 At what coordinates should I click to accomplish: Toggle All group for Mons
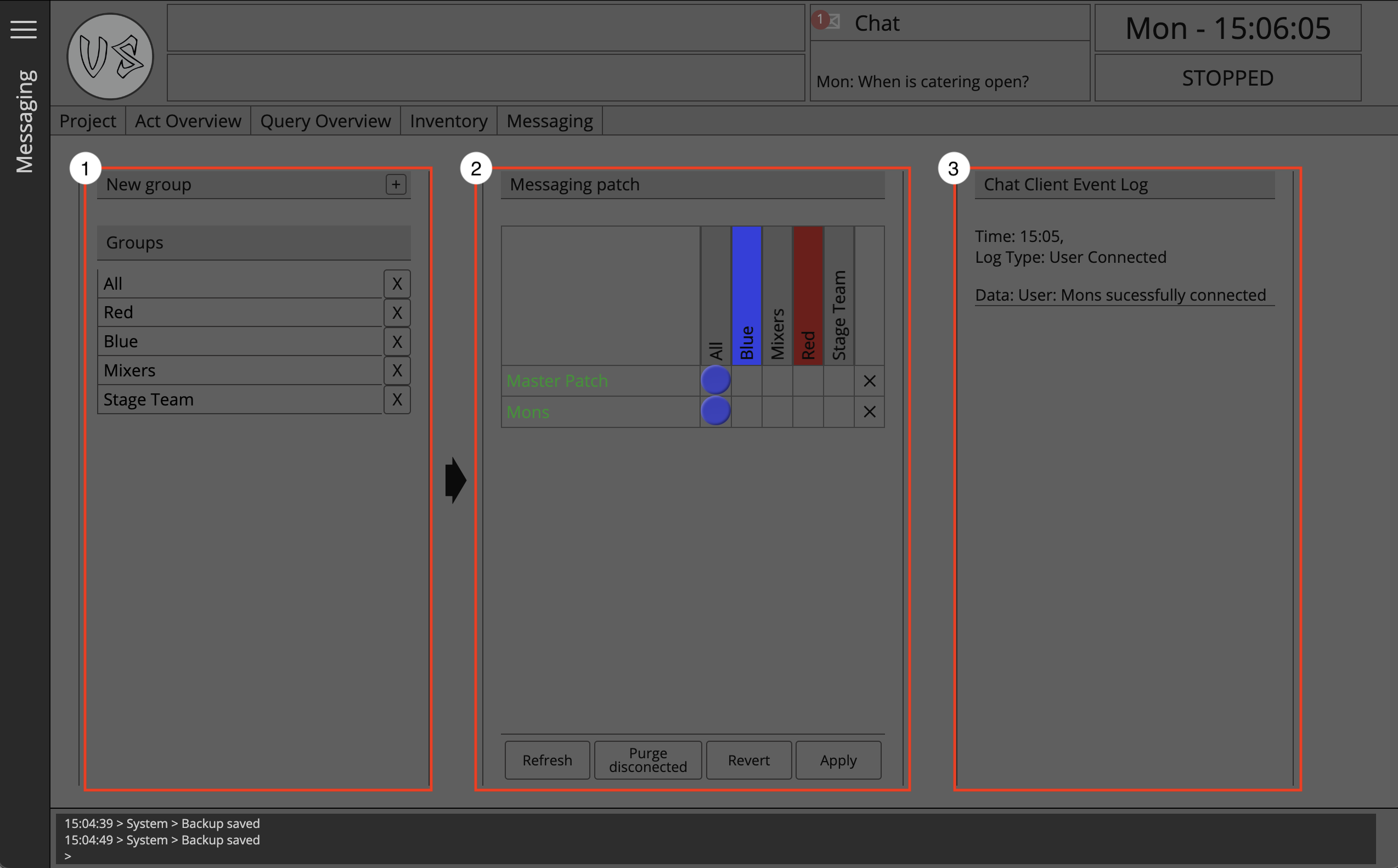click(715, 412)
